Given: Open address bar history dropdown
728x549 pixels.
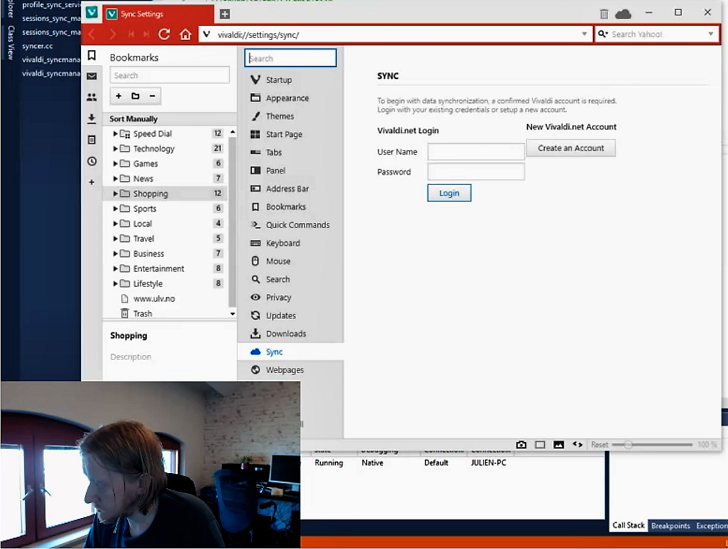Looking at the screenshot, I should (584, 34).
